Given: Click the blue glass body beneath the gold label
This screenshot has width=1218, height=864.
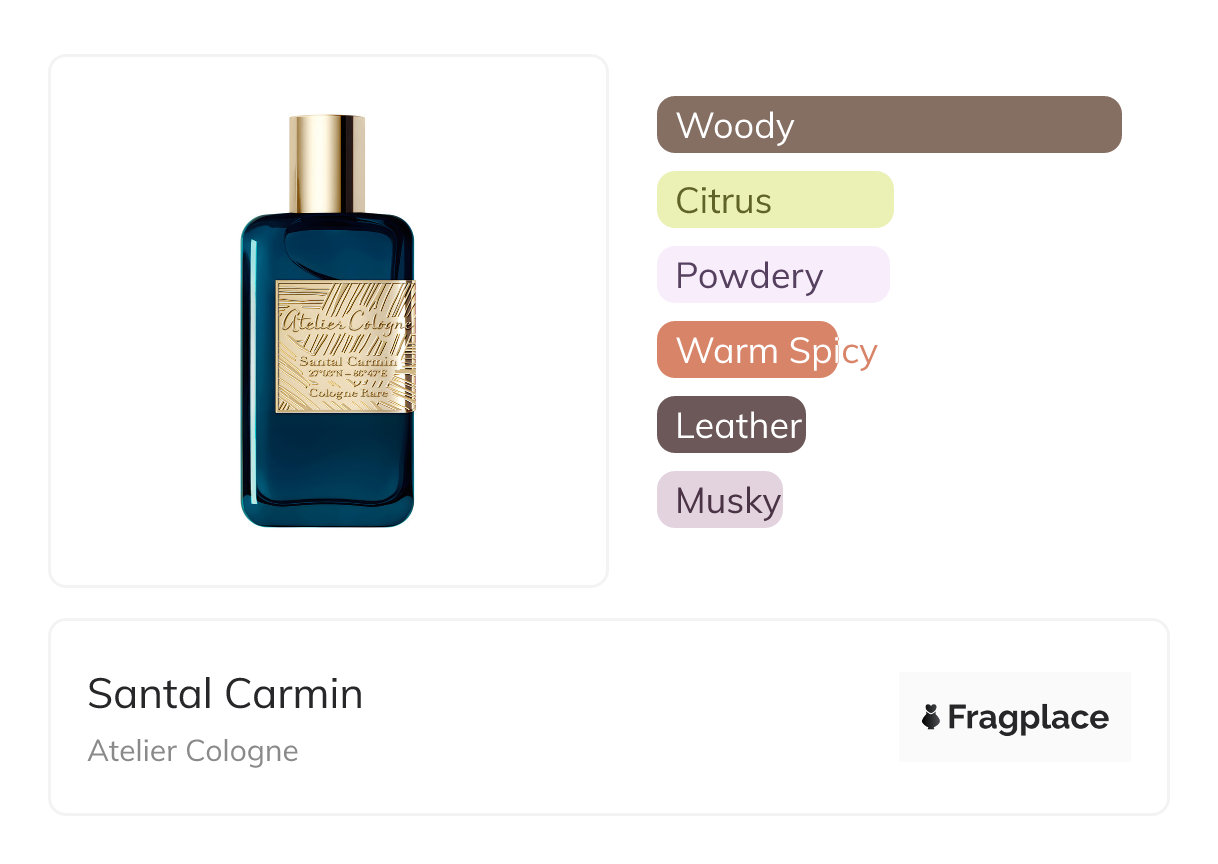Looking at the screenshot, I should 328,465.
